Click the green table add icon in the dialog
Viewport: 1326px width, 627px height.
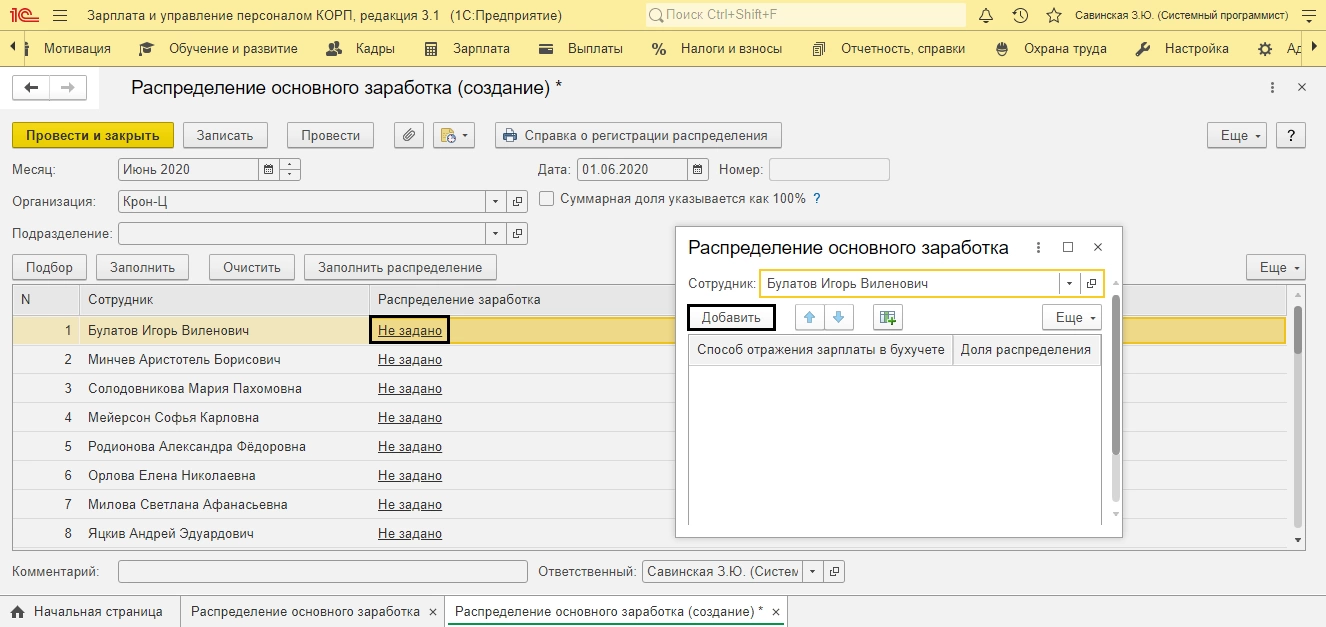coord(886,317)
